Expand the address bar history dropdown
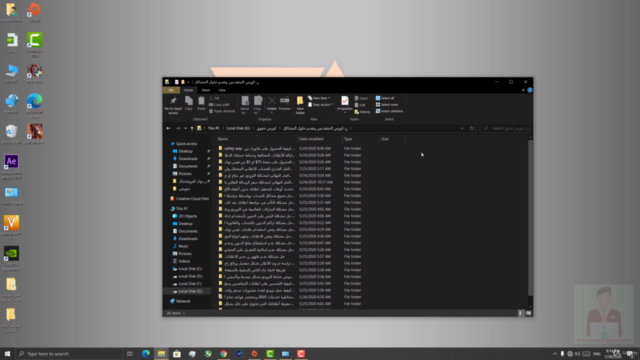640x360 pixels. (462, 128)
